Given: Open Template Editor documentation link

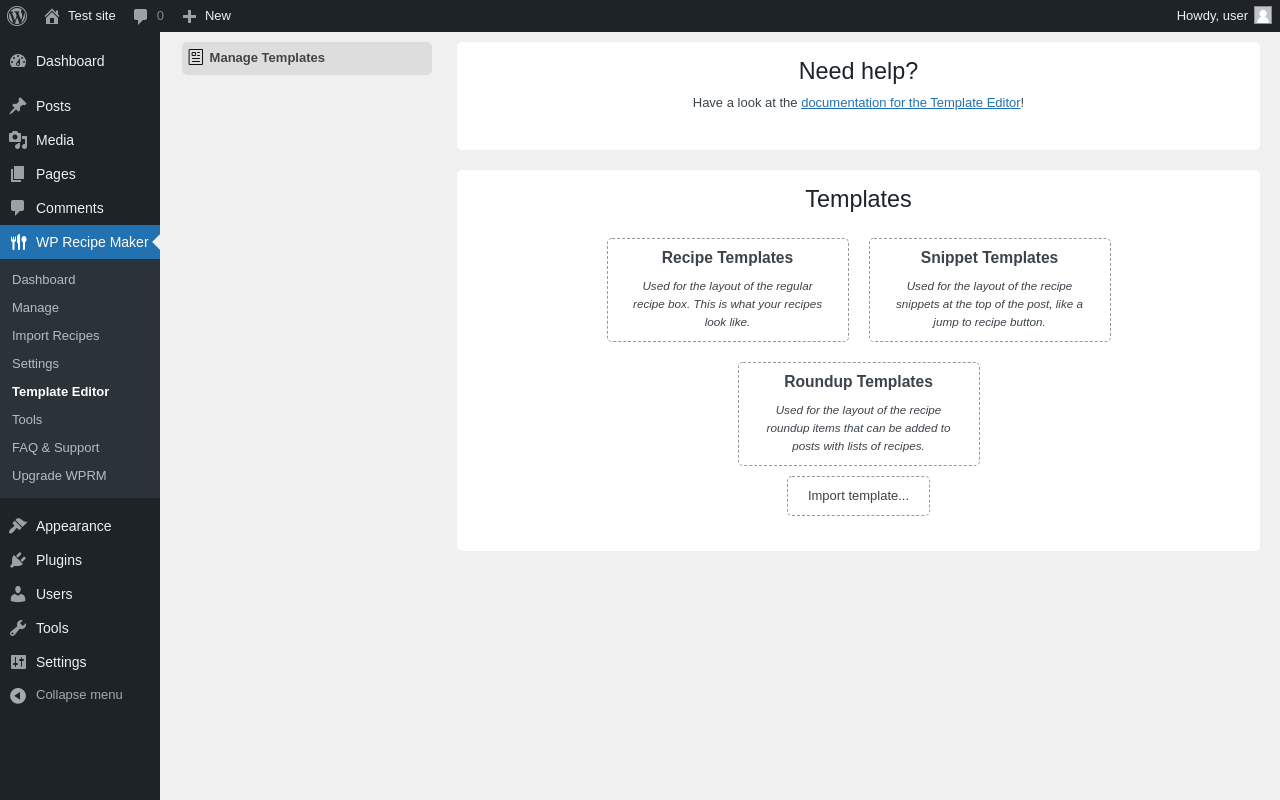Looking at the screenshot, I should tap(911, 102).
